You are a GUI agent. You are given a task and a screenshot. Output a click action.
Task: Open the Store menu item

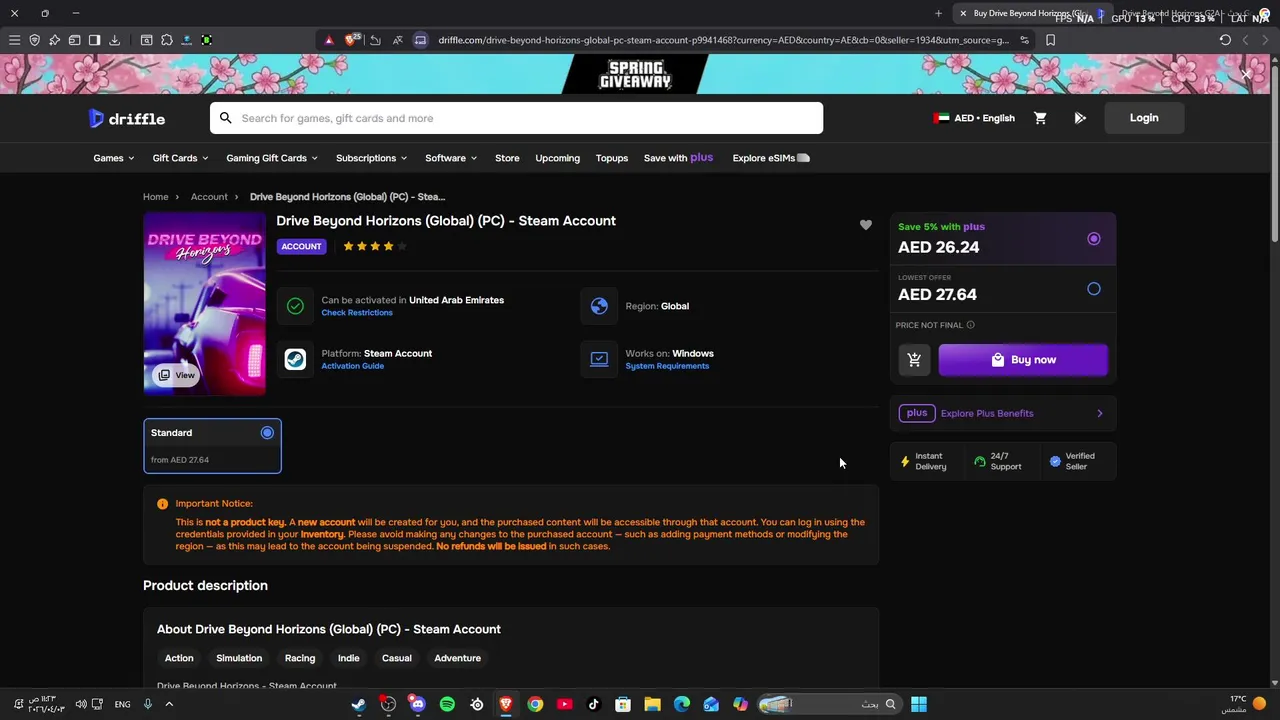507,158
